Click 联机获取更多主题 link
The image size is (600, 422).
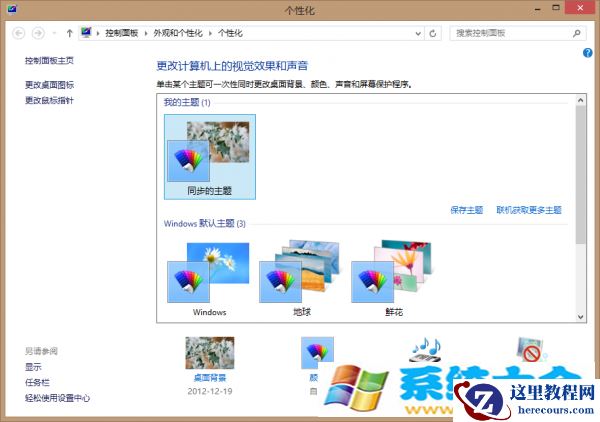click(528, 210)
